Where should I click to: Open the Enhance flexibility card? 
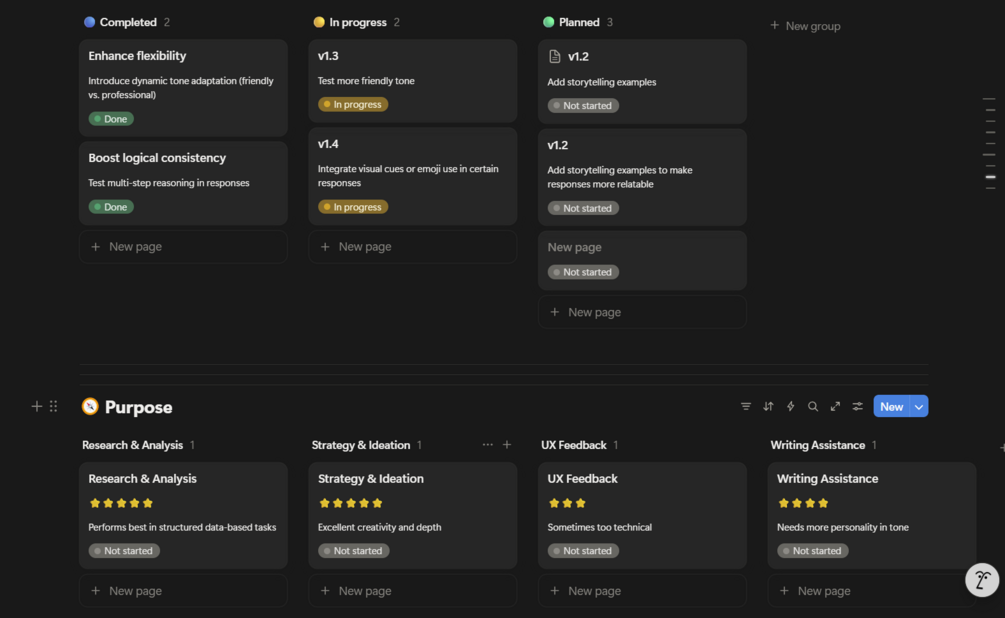click(x=137, y=56)
